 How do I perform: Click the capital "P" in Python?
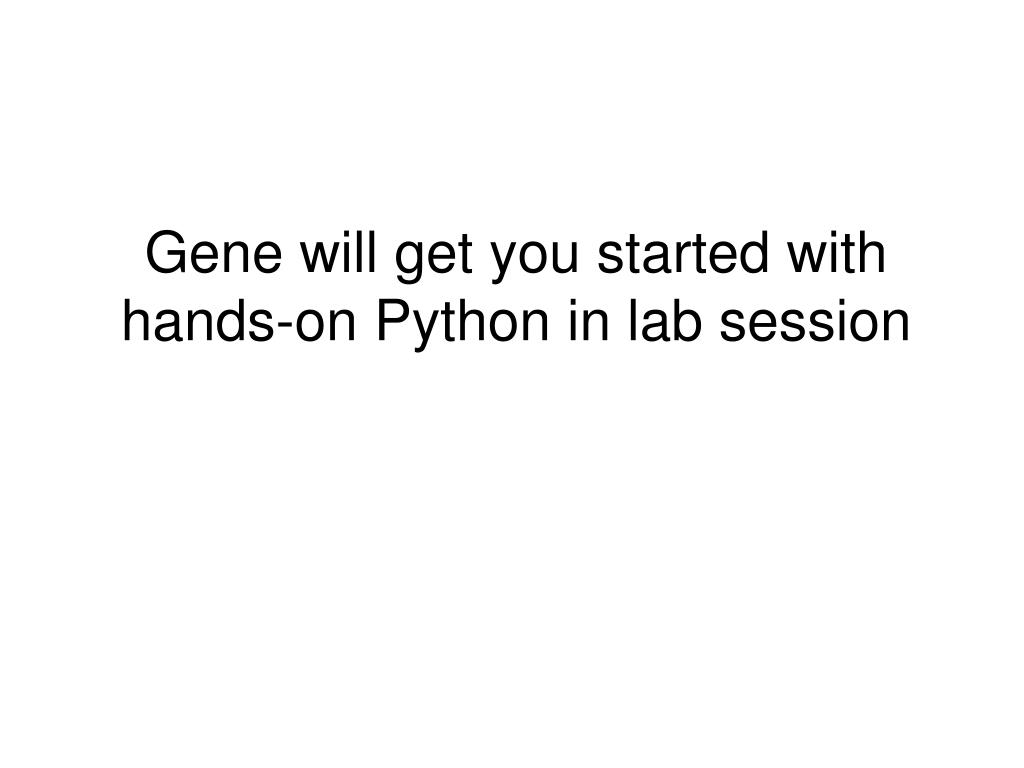(x=396, y=320)
